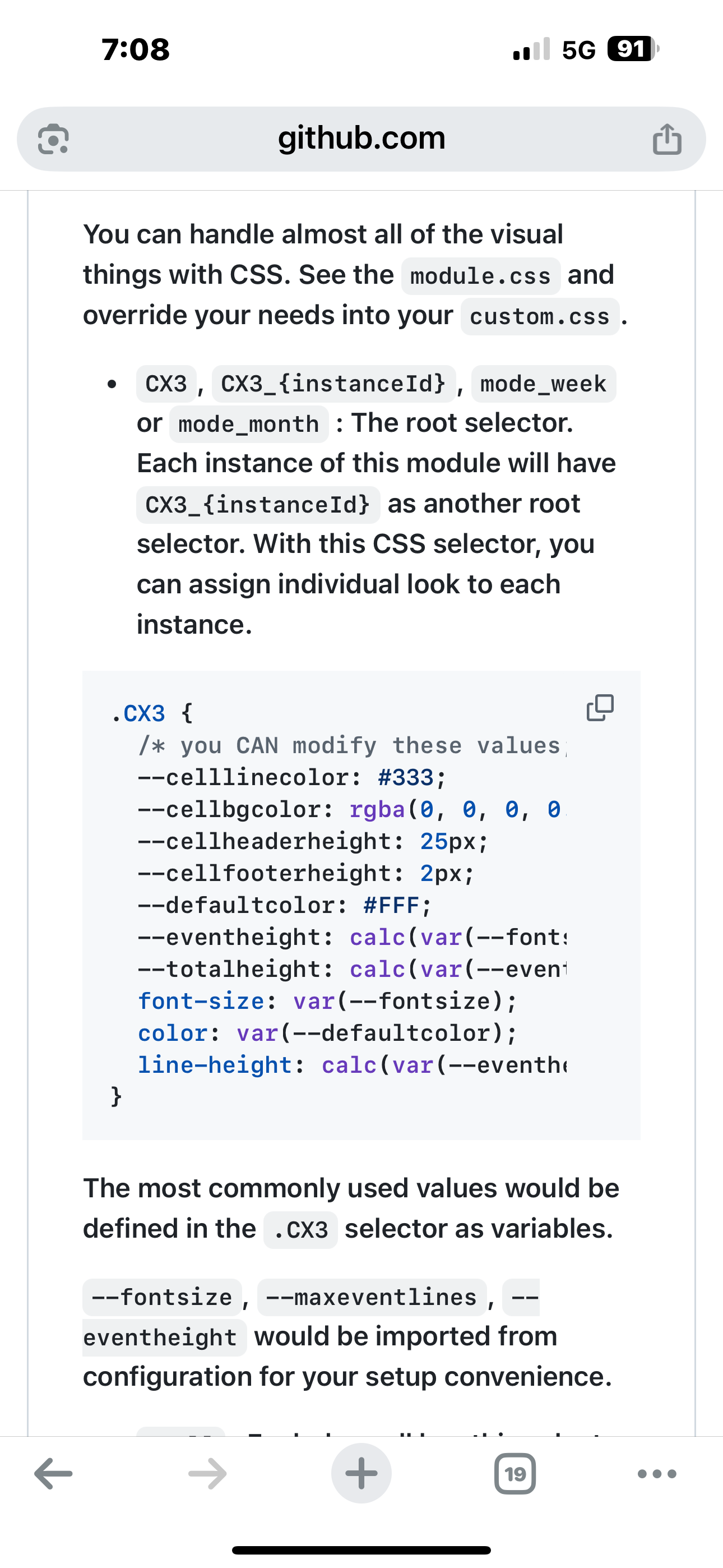This screenshot has height=1568, width=723.
Task: Tap the #FFF default color value
Action: pyautogui.click(x=391, y=905)
